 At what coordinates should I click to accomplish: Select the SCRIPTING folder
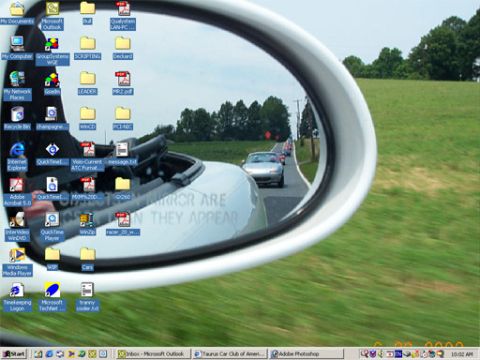pos(87,48)
